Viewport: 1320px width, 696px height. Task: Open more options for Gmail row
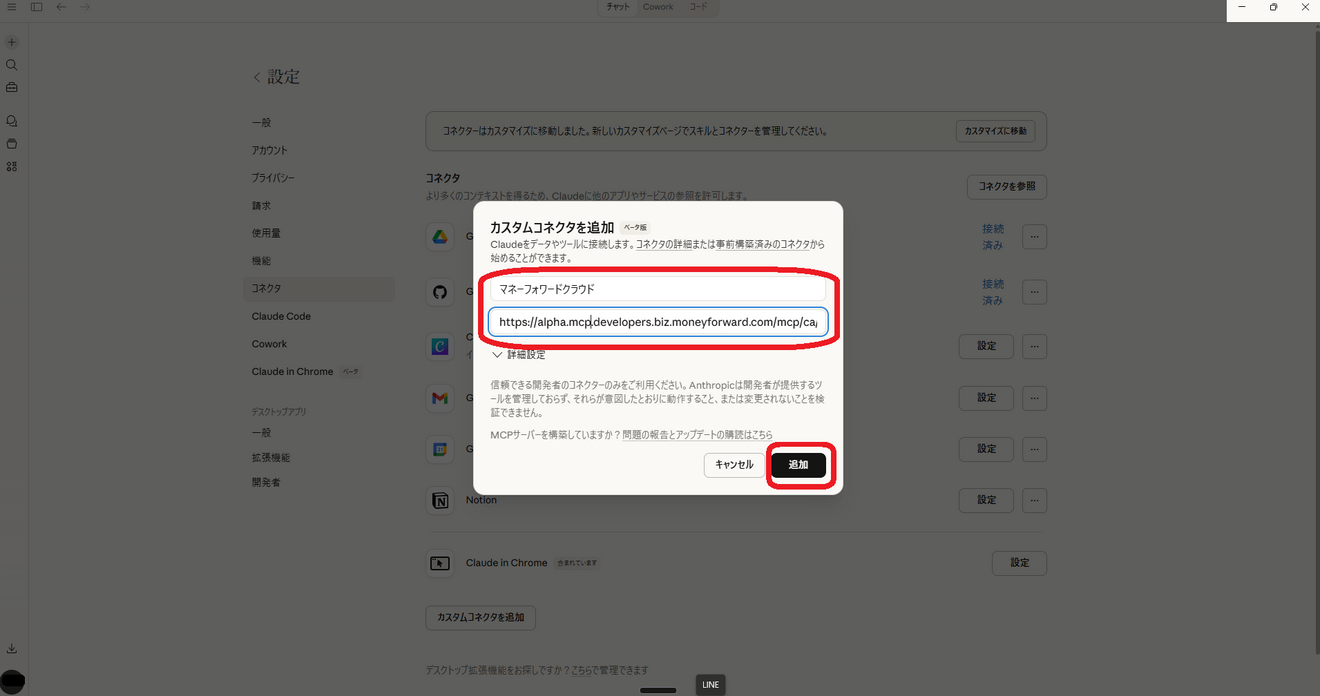pos(1034,398)
